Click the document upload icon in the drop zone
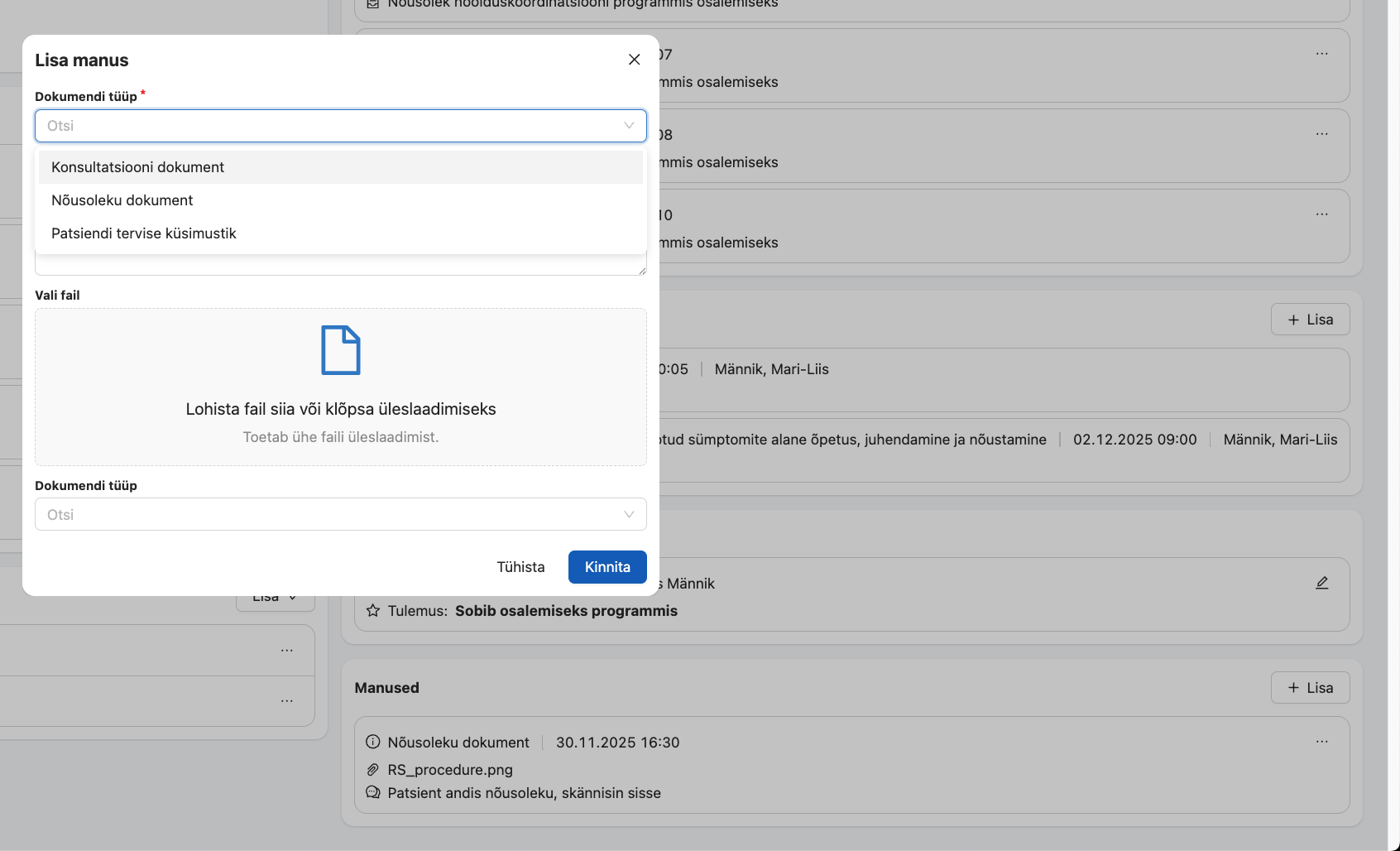The width and height of the screenshot is (1400, 851). tap(340, 349)
